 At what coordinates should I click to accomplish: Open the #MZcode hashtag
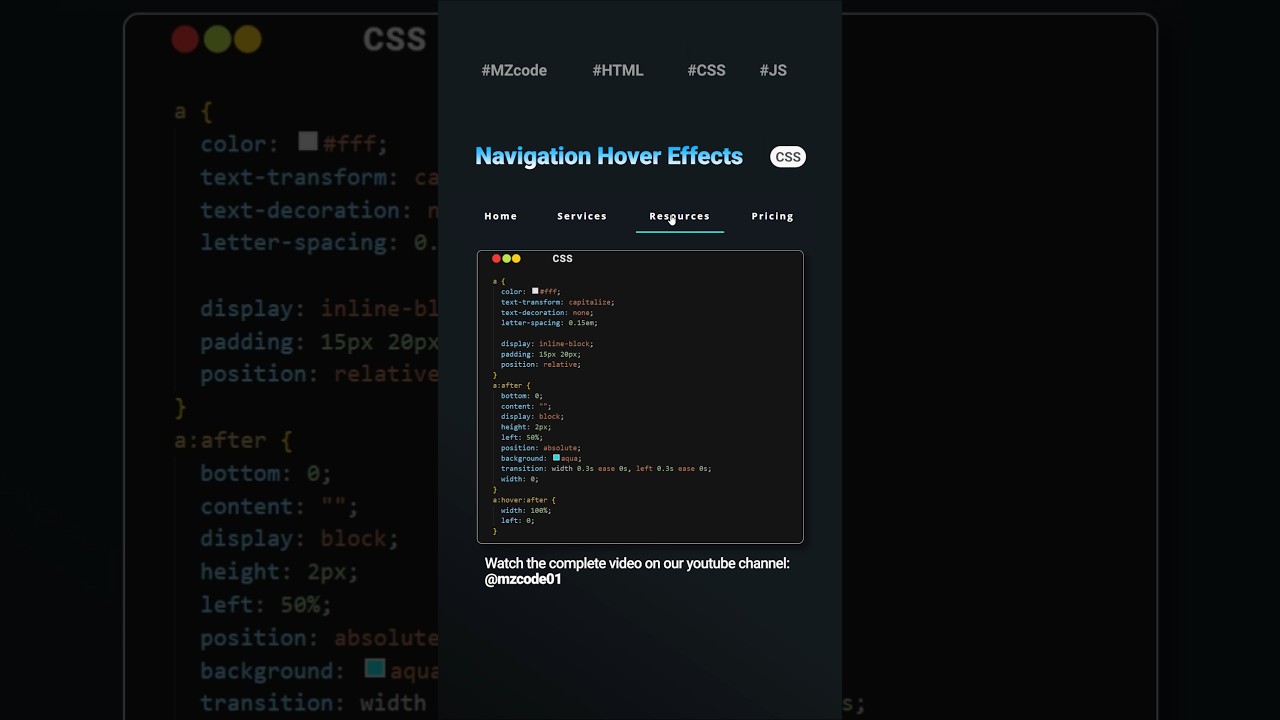pyautogui.click(x=514, y=70)
